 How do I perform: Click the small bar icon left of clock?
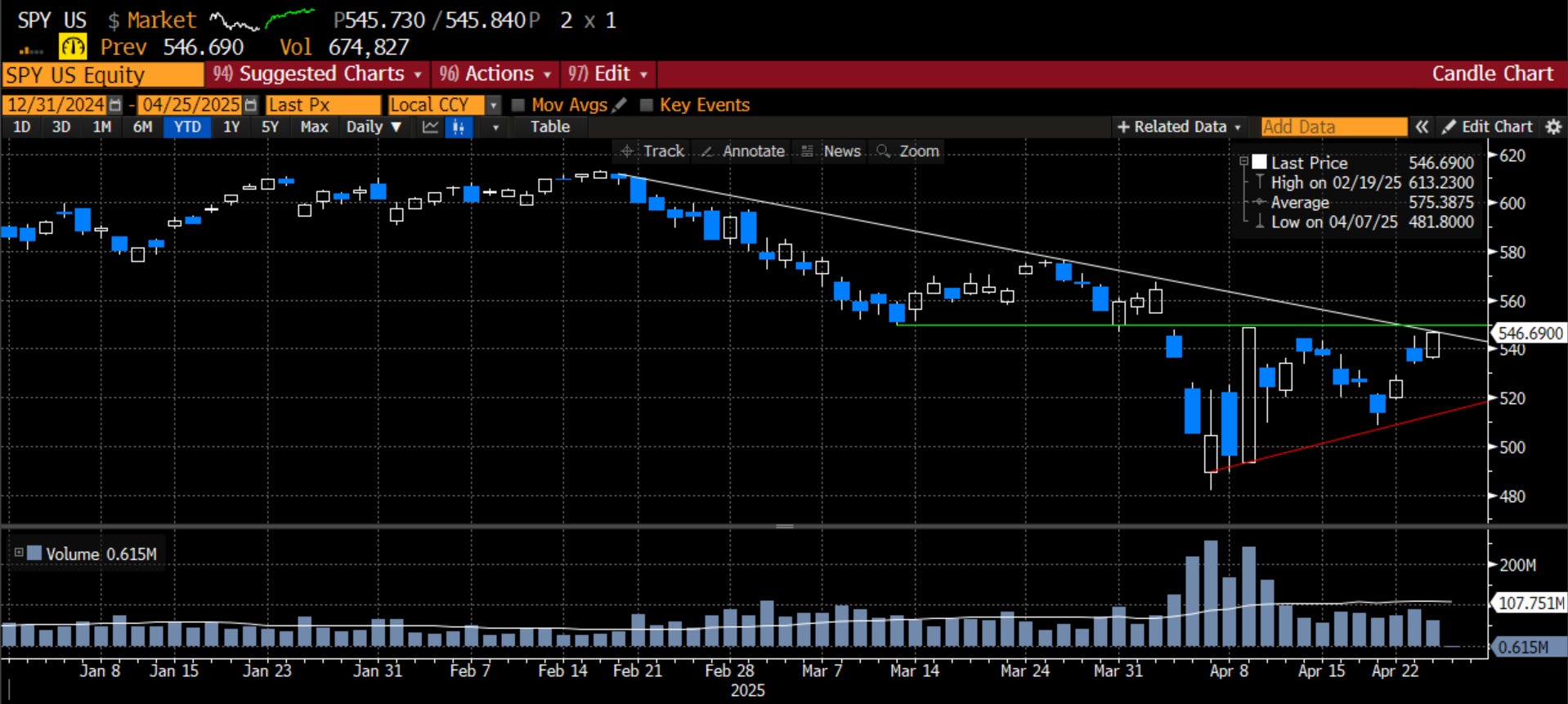pyautogui.click(x=30, y=51)
